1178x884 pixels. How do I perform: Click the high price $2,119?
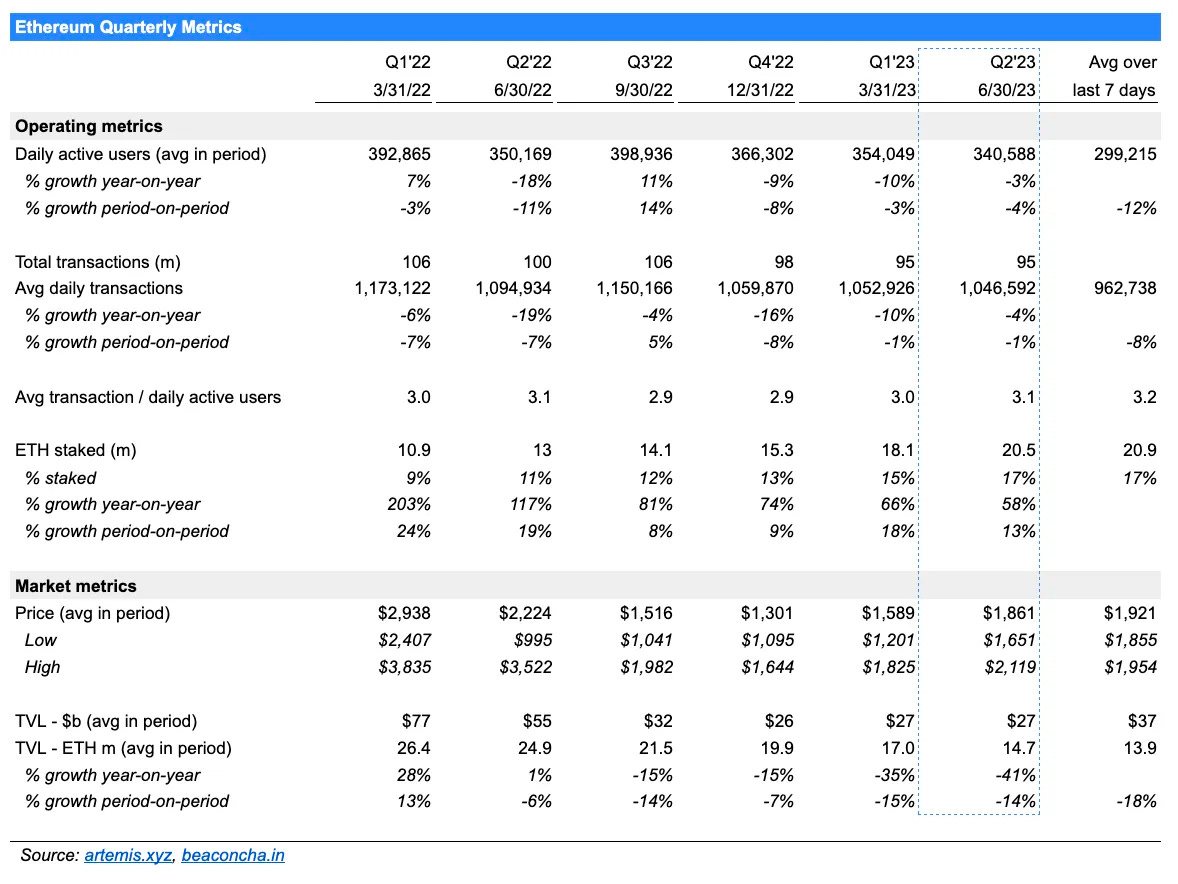pyautogui.click(x=1010, y=668)
